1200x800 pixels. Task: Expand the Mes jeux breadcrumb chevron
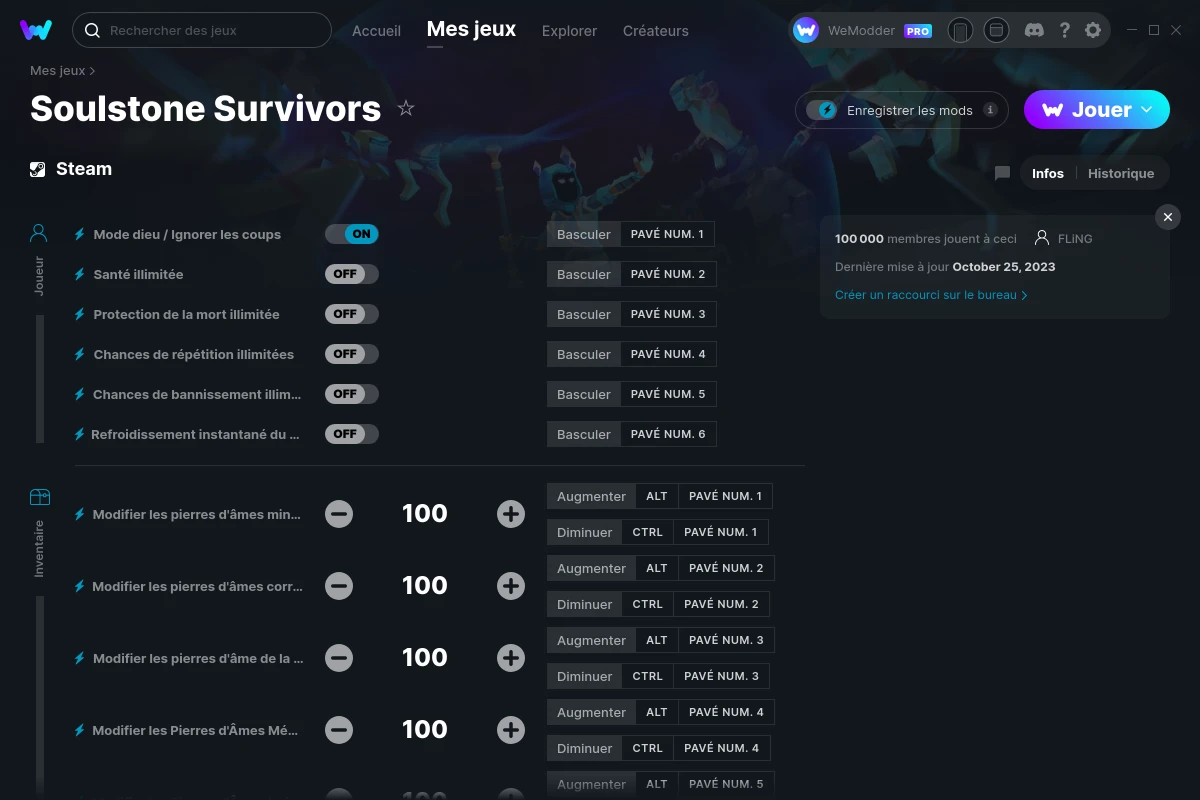click(93, 71)
